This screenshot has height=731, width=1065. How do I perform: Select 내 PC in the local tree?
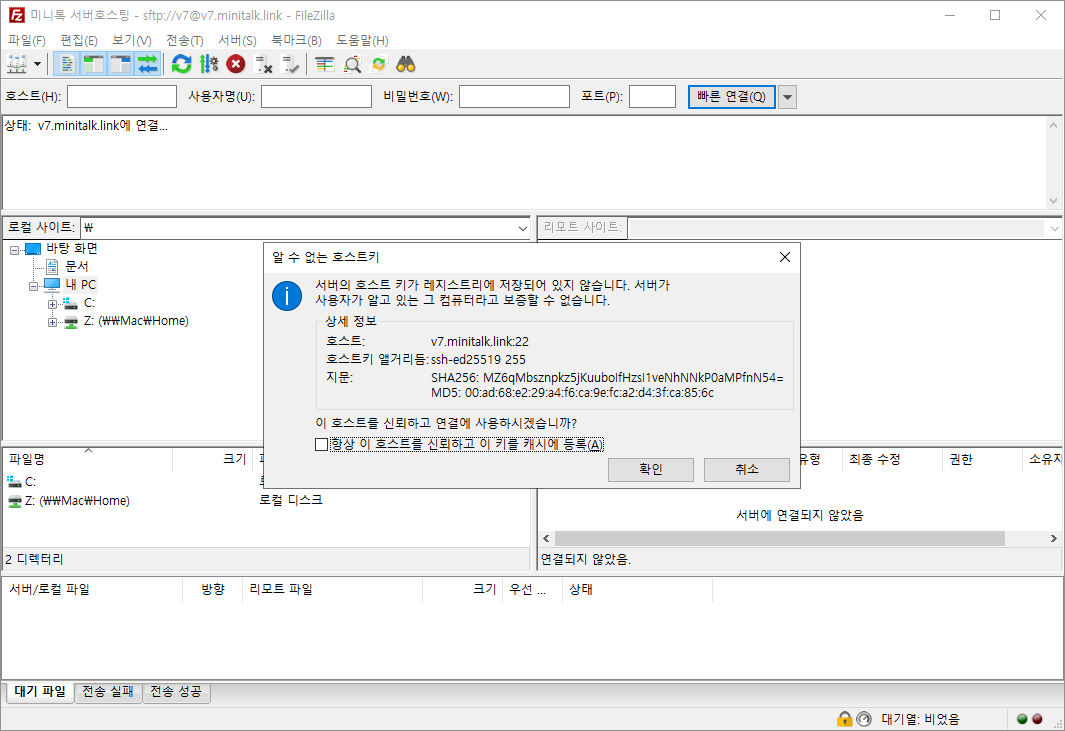[x=81, y=285]
